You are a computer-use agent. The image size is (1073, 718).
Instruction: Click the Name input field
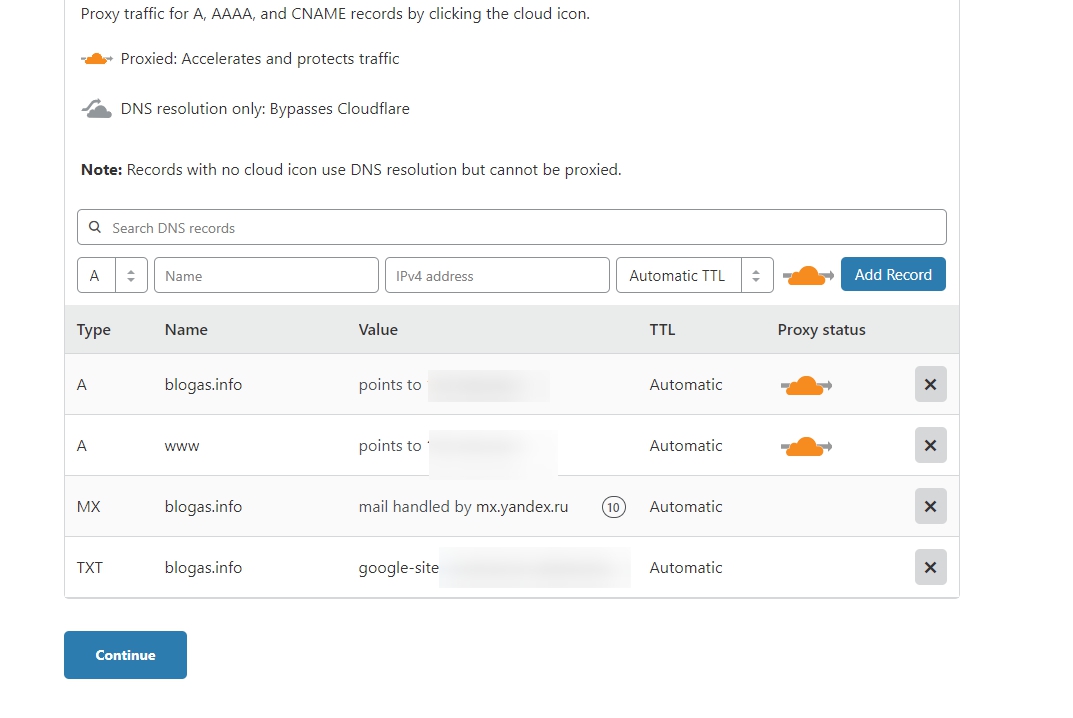pyautogui.click(x=266, y=275)
